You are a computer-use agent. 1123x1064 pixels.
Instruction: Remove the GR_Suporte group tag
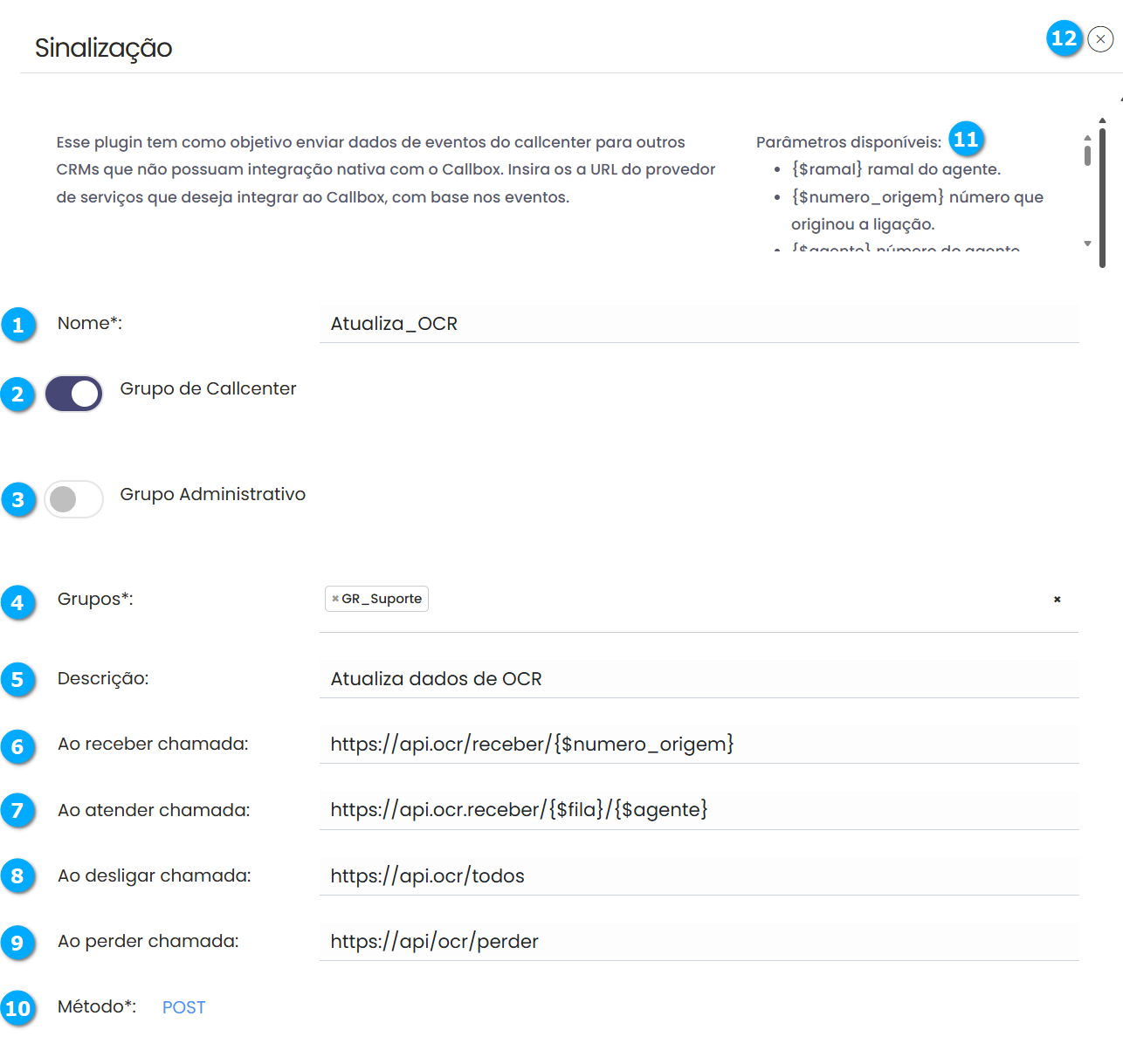[x=335, y=599]
